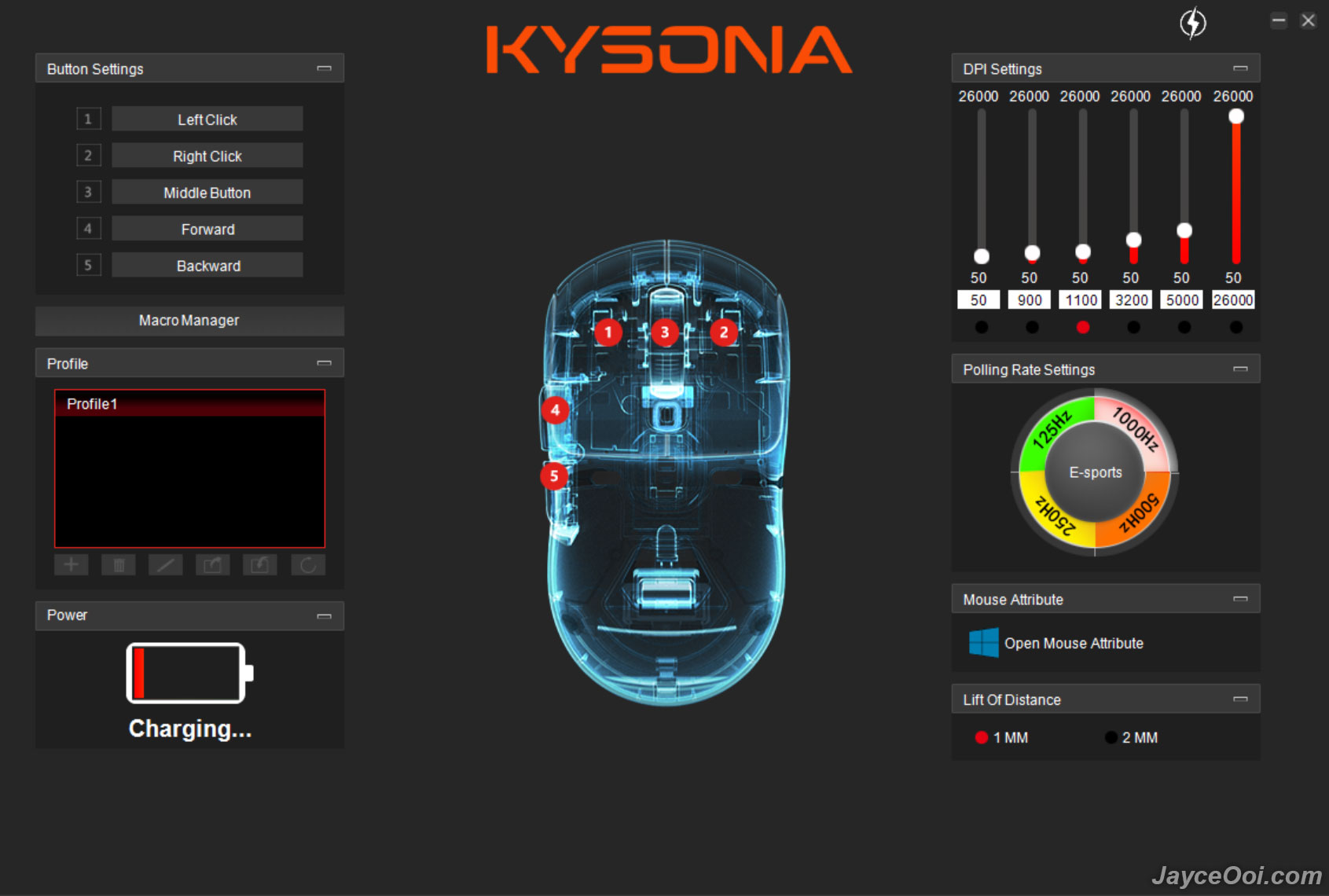Screen dimensions: 1329x896
Task: Activate the DPI stage dot under 50
Action: pos(982,327)
